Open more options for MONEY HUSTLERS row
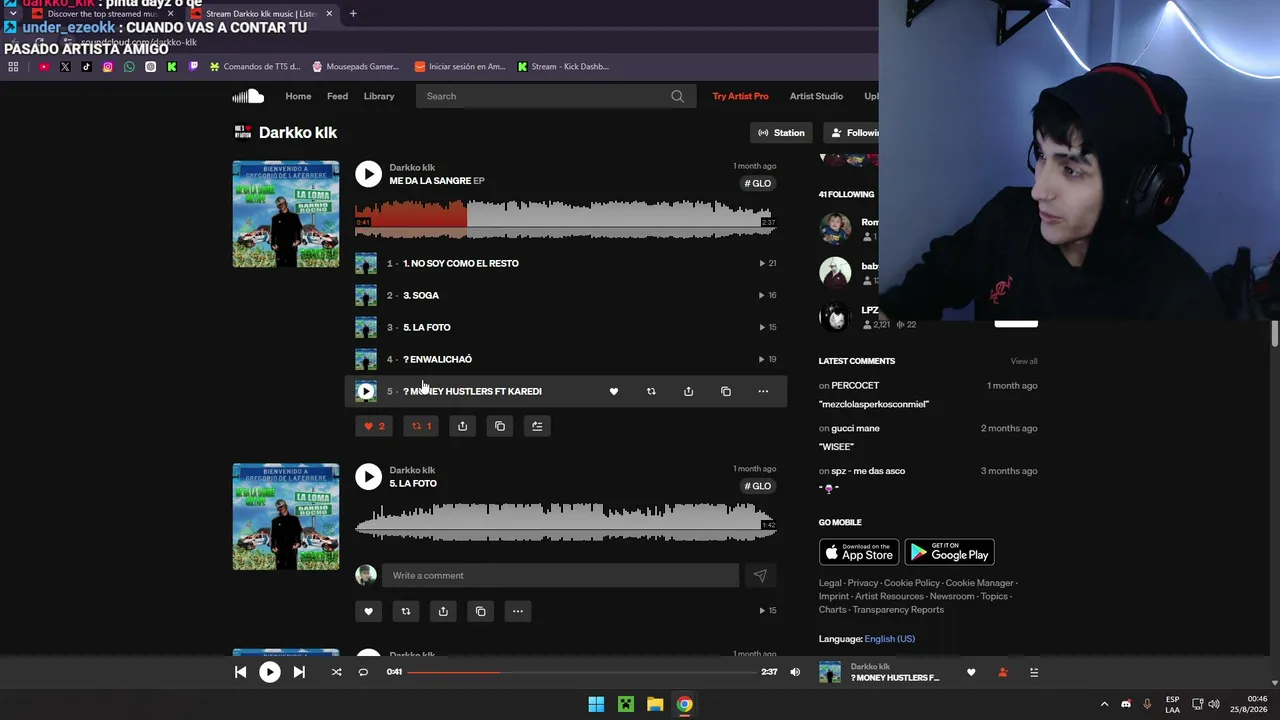This screenshot has height=720, width=1280. [x=763, y=391]
